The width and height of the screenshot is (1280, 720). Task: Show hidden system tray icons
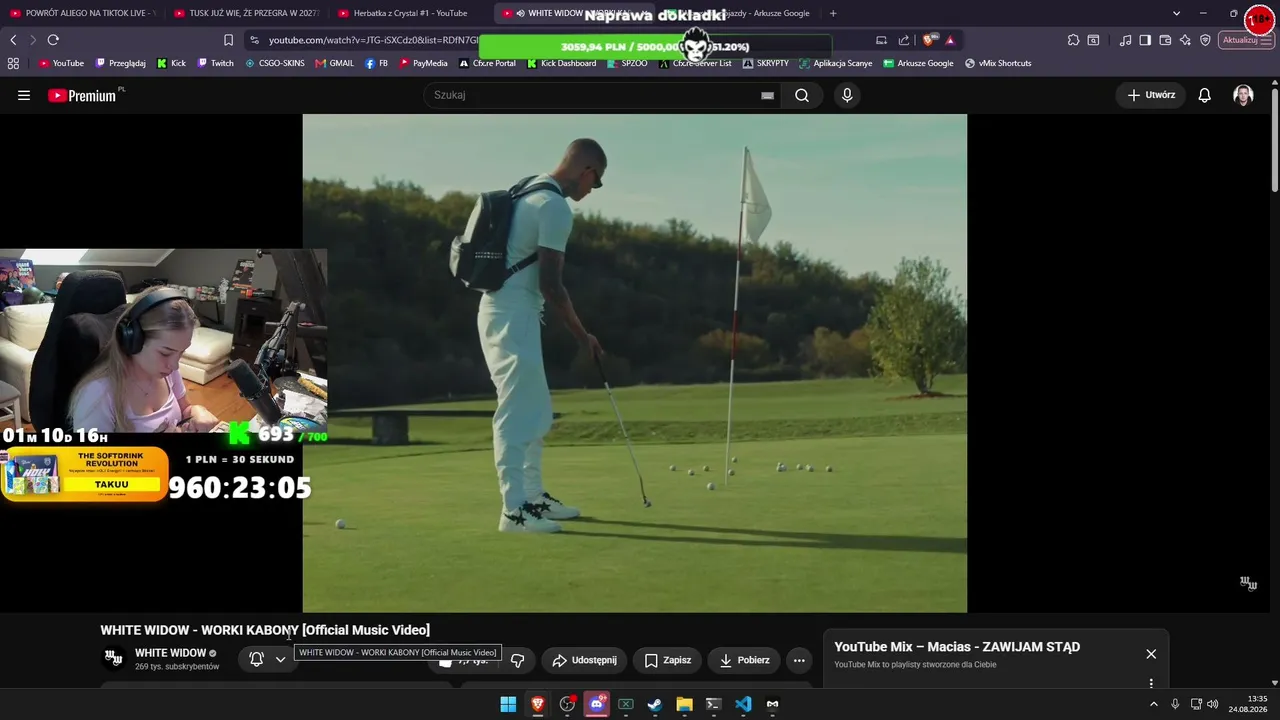1153,704
